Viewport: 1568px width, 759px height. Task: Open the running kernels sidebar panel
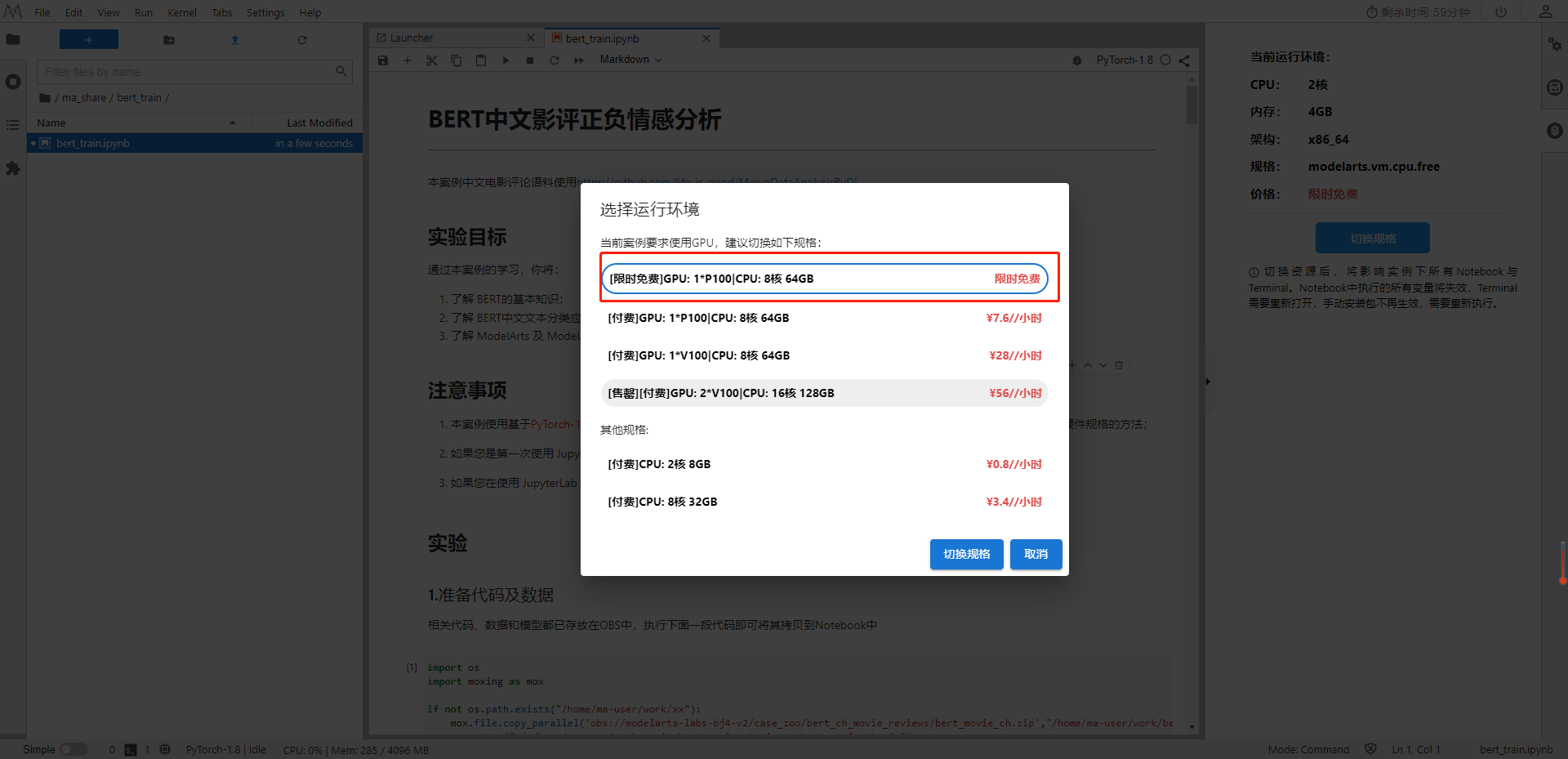tap(13, 82)
